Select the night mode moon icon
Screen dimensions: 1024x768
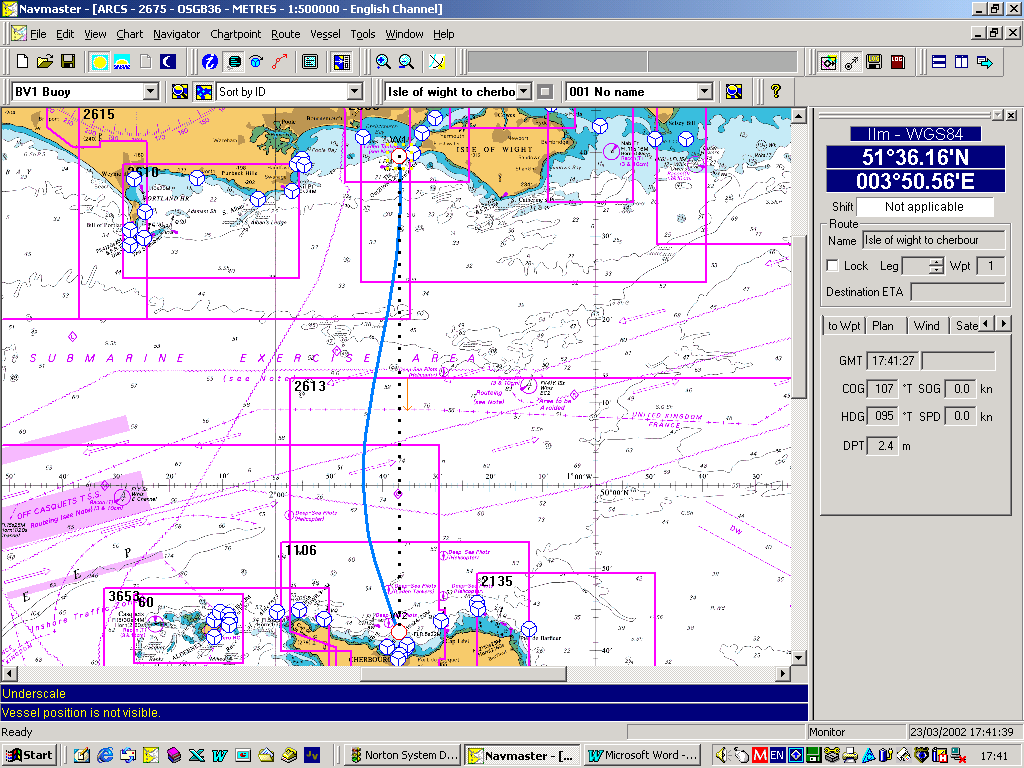[168, 62]
